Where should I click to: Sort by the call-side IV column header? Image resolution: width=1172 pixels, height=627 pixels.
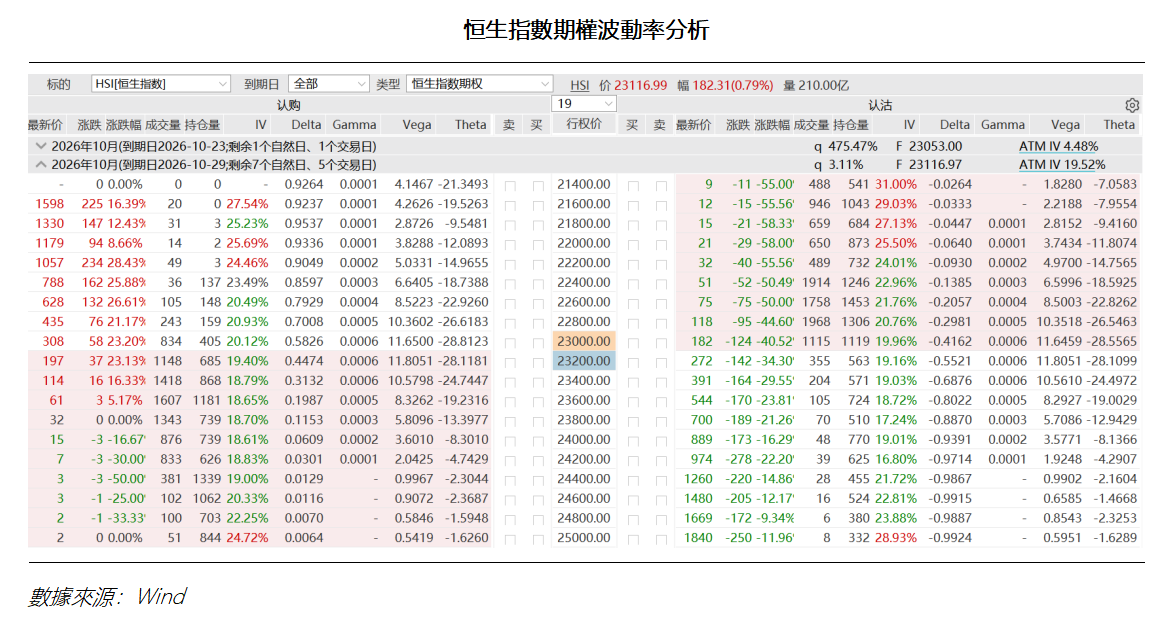point(260,125)
